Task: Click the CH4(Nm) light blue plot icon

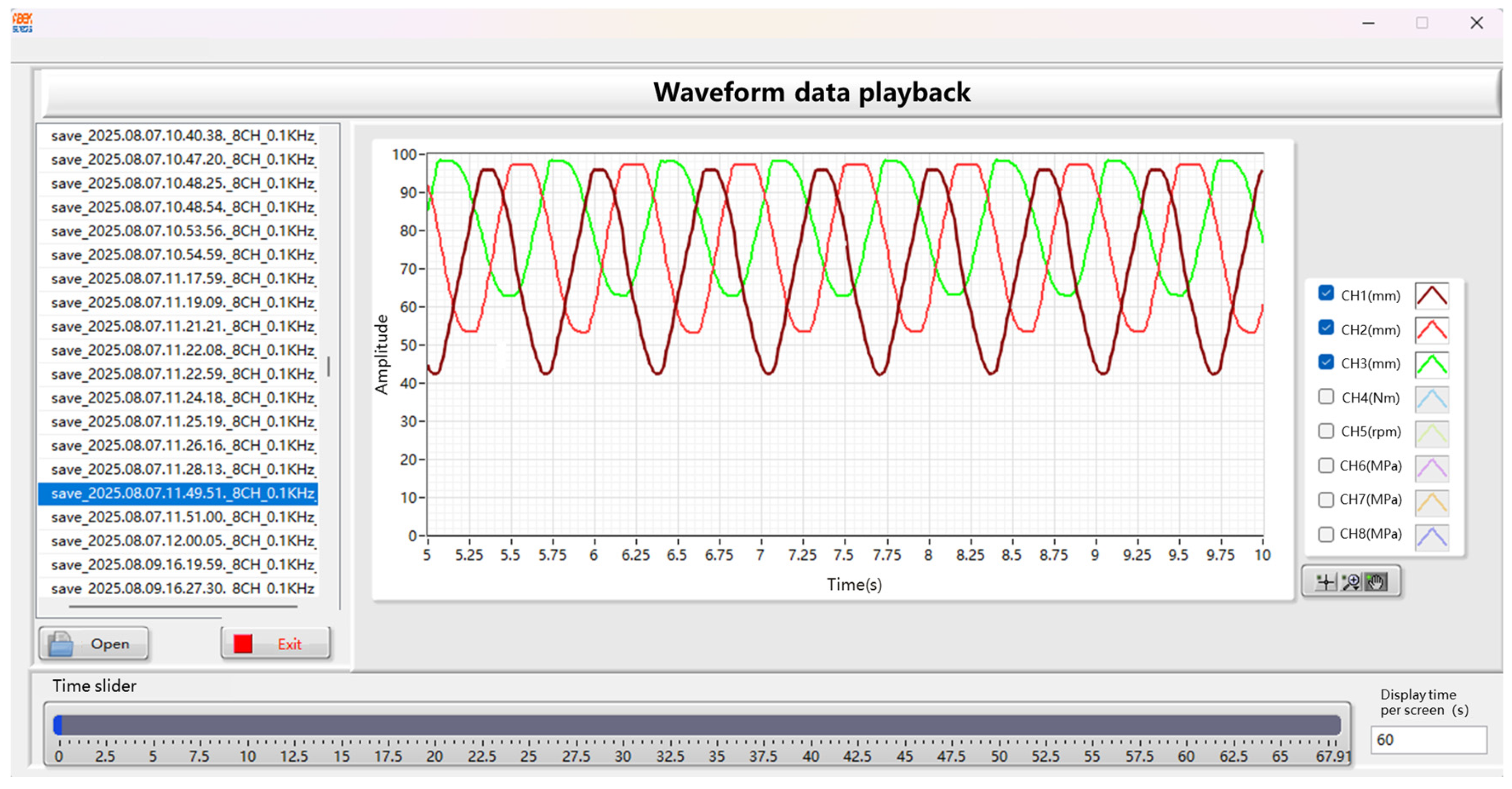Action: pyautogui.click(x=1432, y=398)
